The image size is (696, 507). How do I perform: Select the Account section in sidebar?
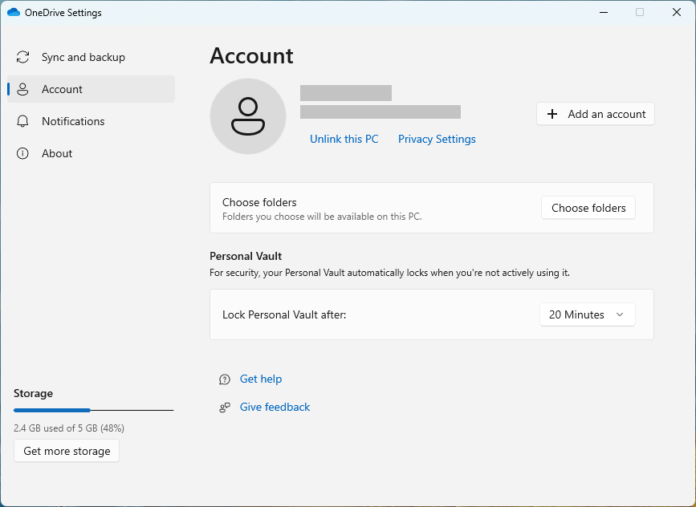coord(91,89)
